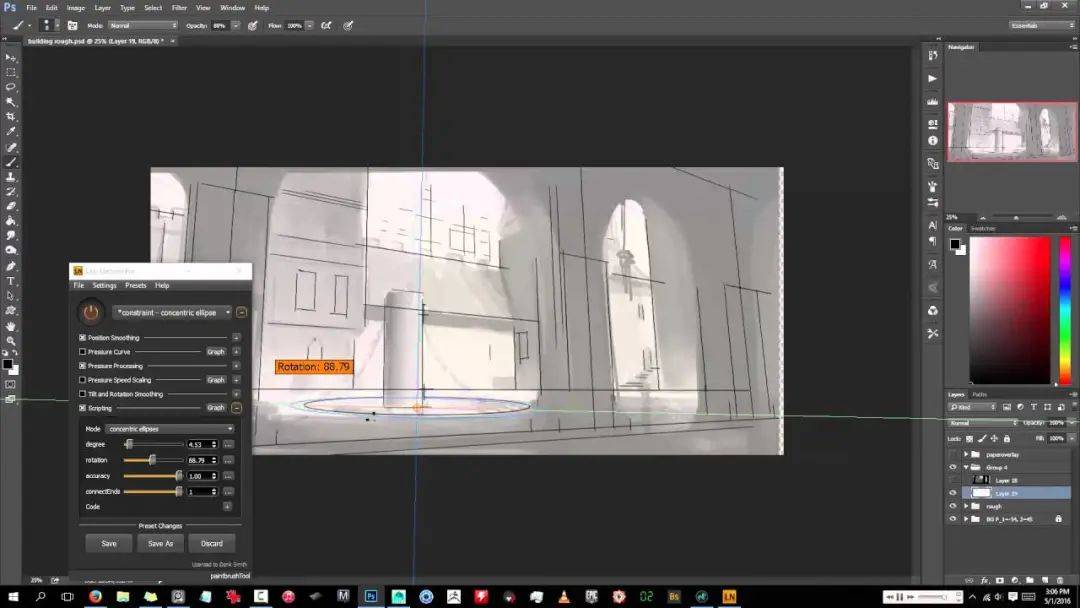Click the Save As preset button
Image resolution: width=1080 pixels, height=608 pixels.
click(x=161, y=543)
